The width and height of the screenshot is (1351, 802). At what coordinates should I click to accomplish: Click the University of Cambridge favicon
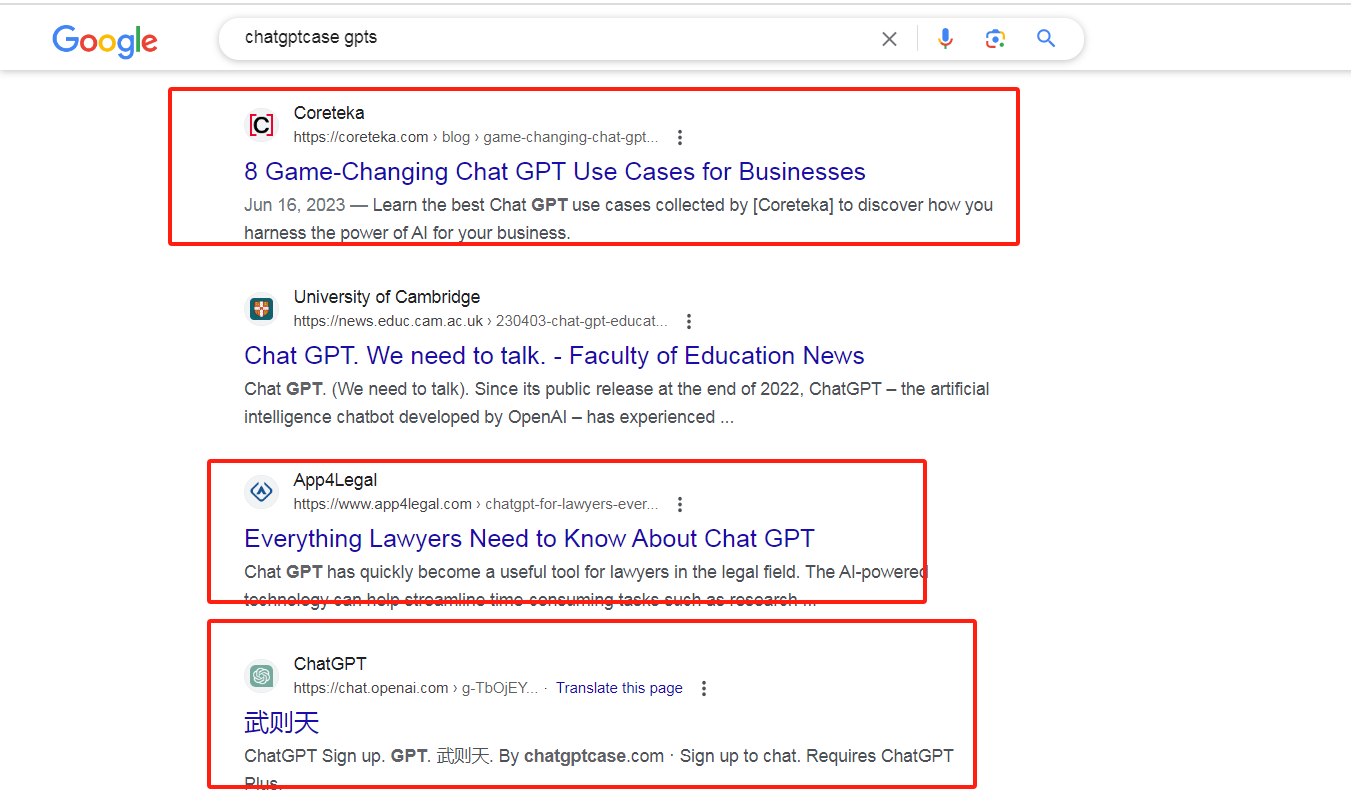pos(261,309)
